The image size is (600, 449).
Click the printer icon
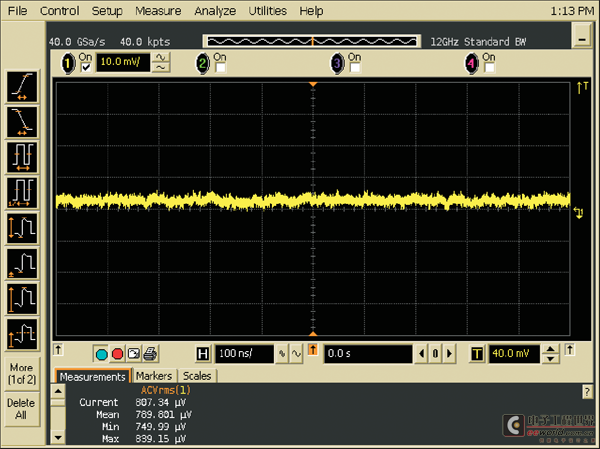150,354
